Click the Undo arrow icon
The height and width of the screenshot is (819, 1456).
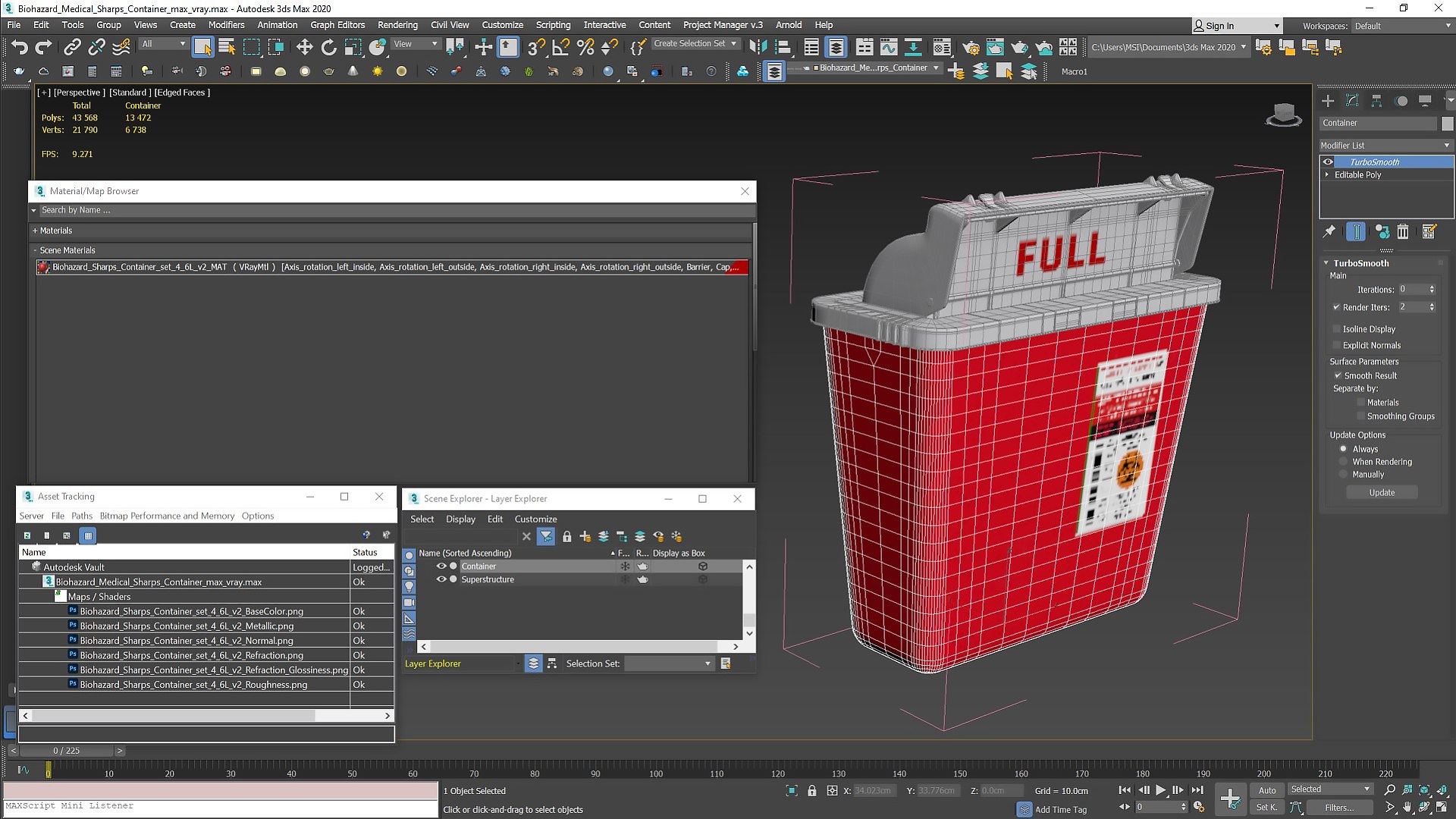click(19, 47)
